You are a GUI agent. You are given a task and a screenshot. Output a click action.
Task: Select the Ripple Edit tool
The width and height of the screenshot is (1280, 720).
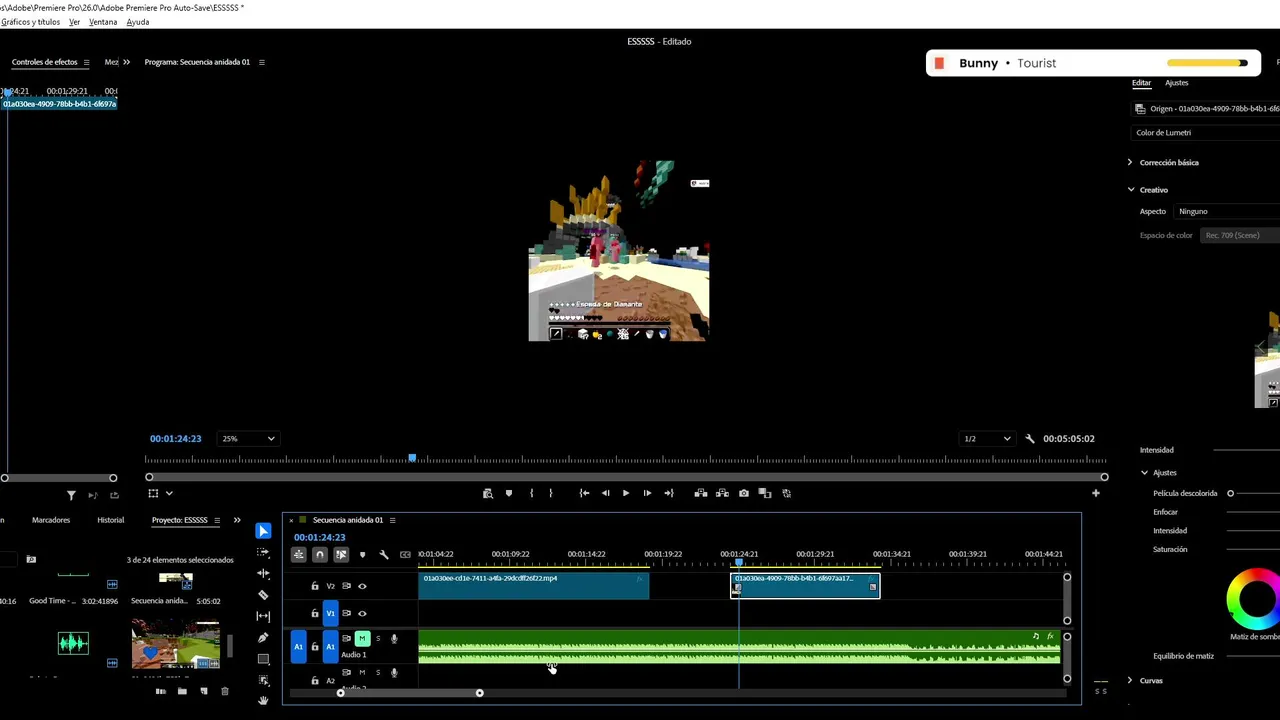point(263,574)
